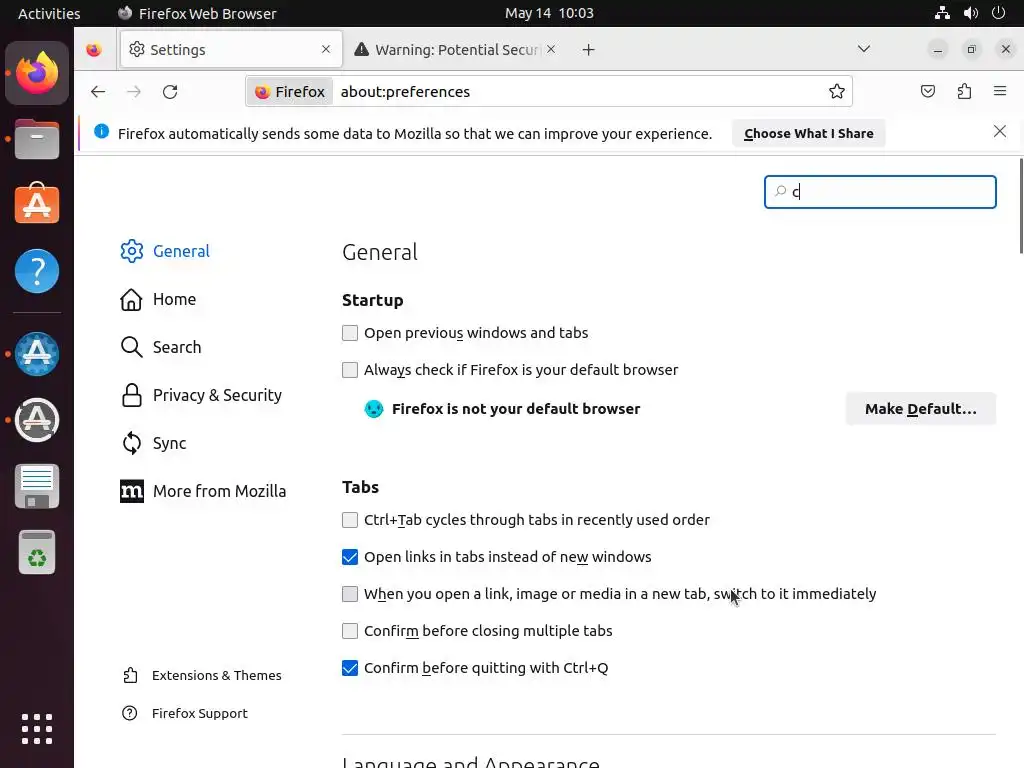
Task: Open the system status menu
Action: coord(970,13)
